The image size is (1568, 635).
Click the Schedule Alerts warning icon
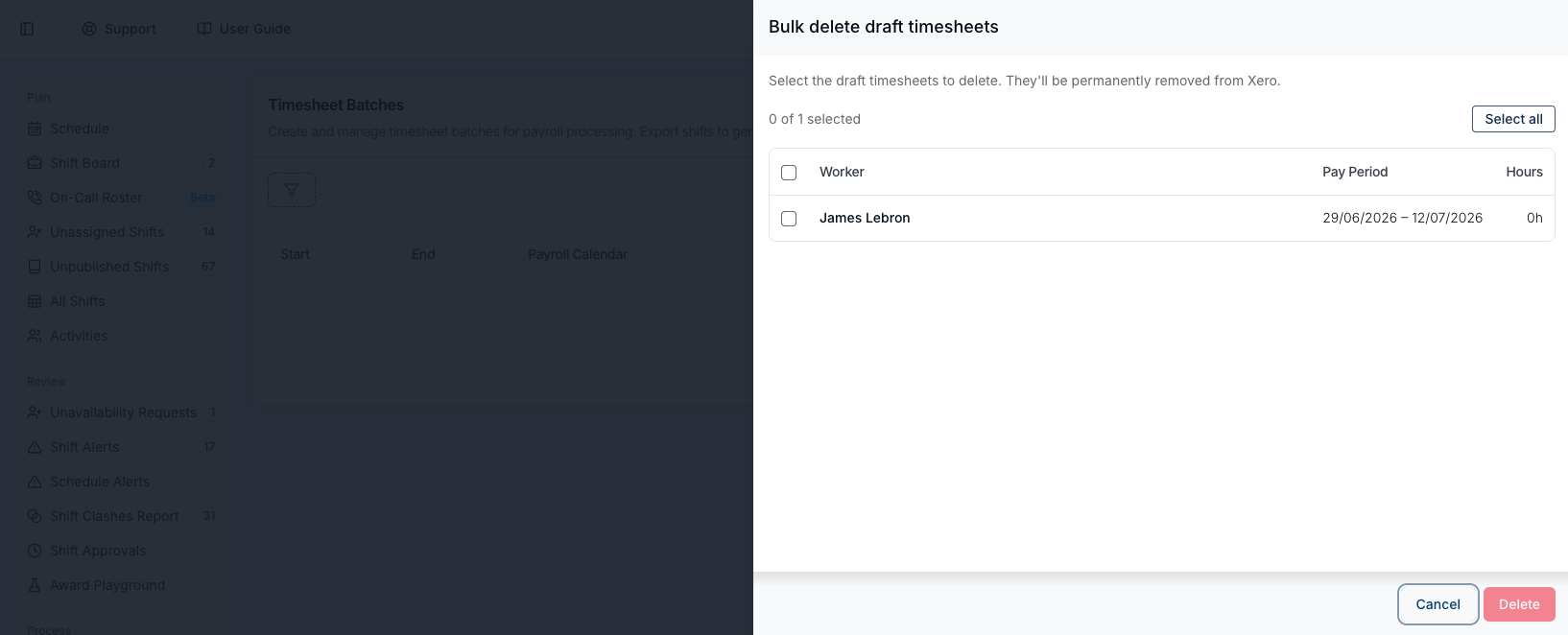click(35, 482)
